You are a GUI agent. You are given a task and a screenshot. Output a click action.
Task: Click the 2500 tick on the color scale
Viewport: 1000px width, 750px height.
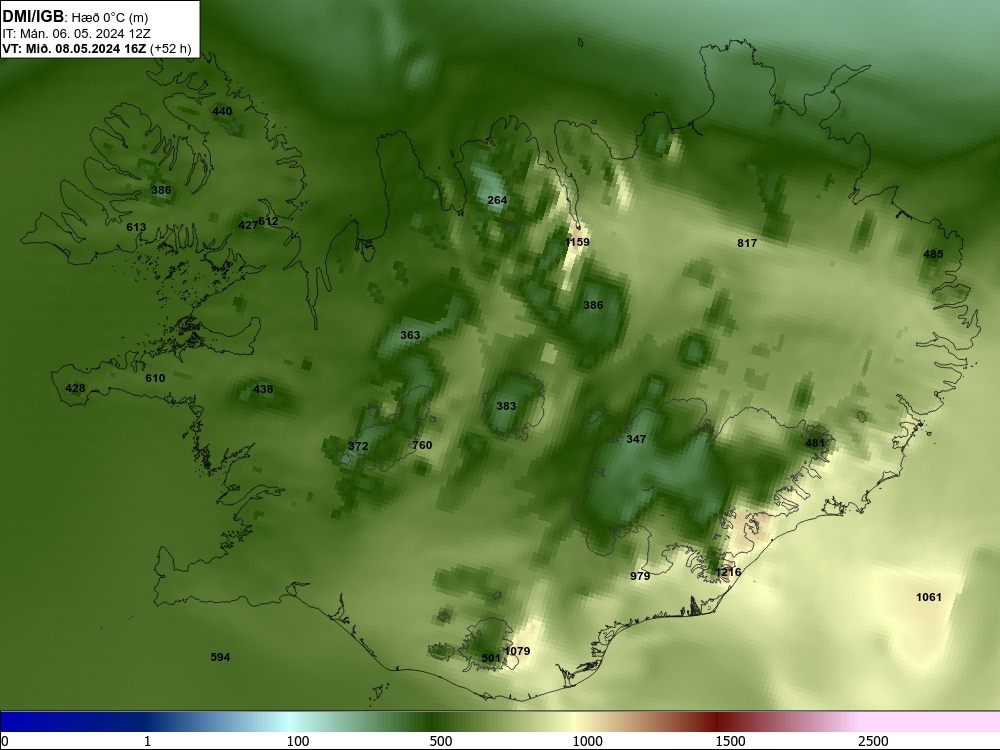click(x=873, y=741)
